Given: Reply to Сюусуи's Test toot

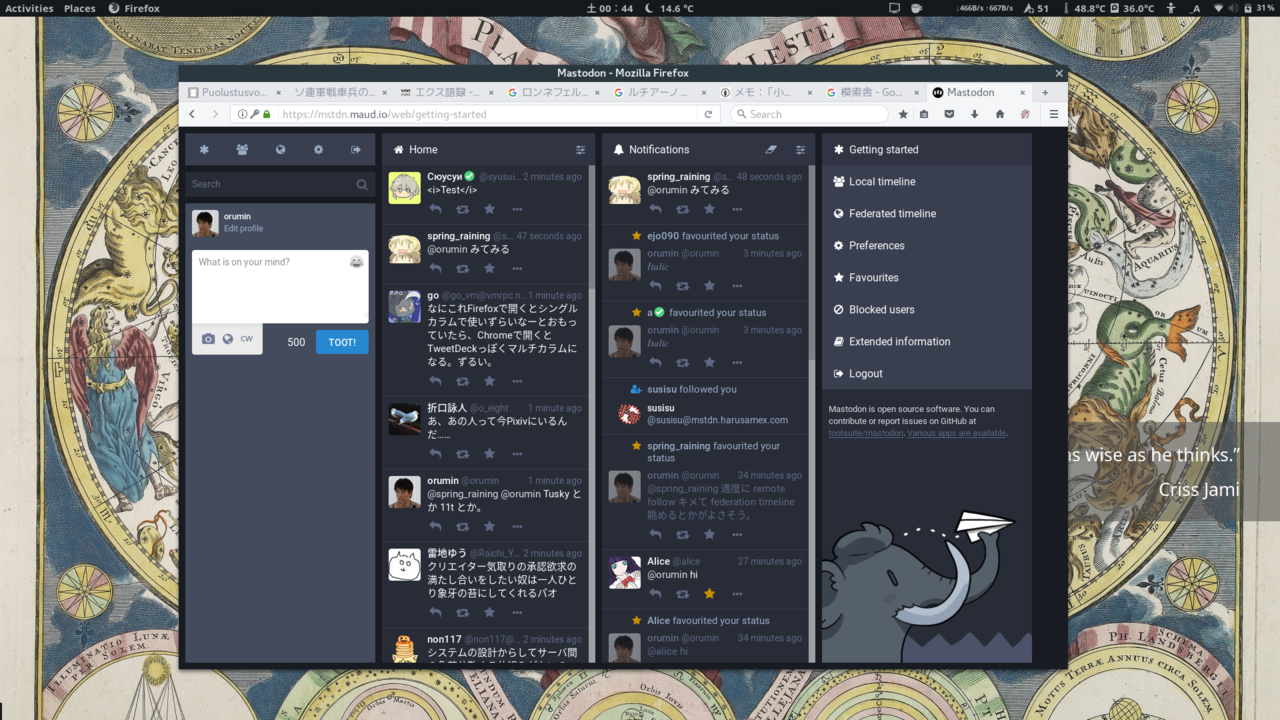Looking at the screenshot, I should (x=435, y=209).
